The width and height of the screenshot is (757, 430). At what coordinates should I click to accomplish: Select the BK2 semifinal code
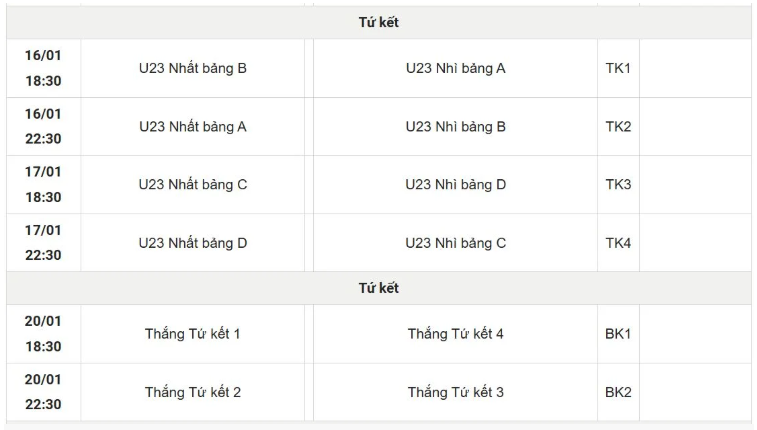[618, 392]
